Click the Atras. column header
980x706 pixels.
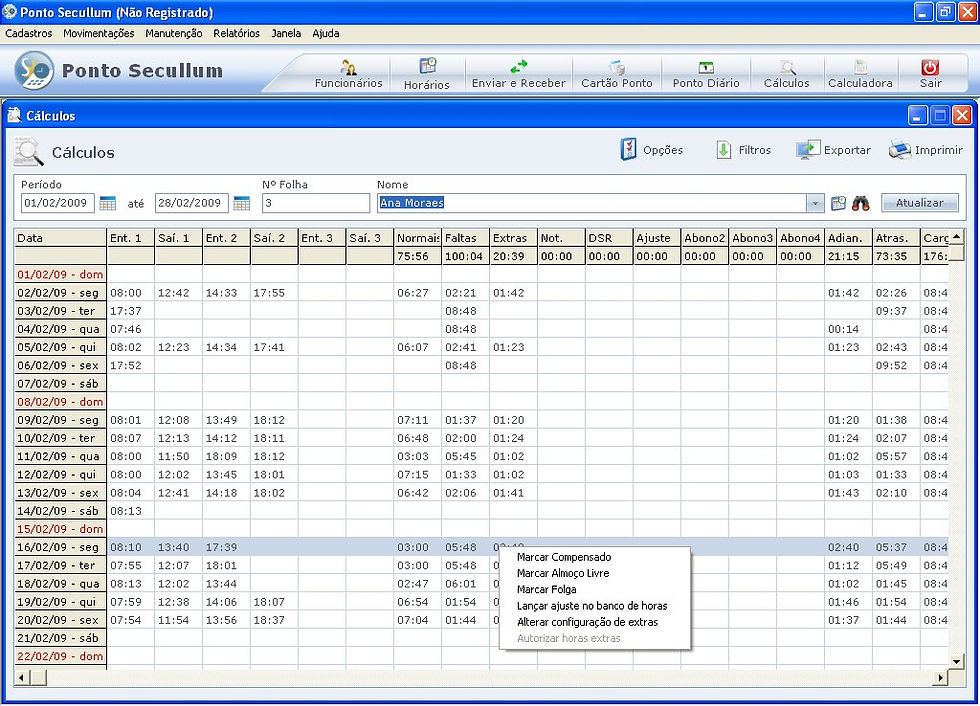pos(896,238)
